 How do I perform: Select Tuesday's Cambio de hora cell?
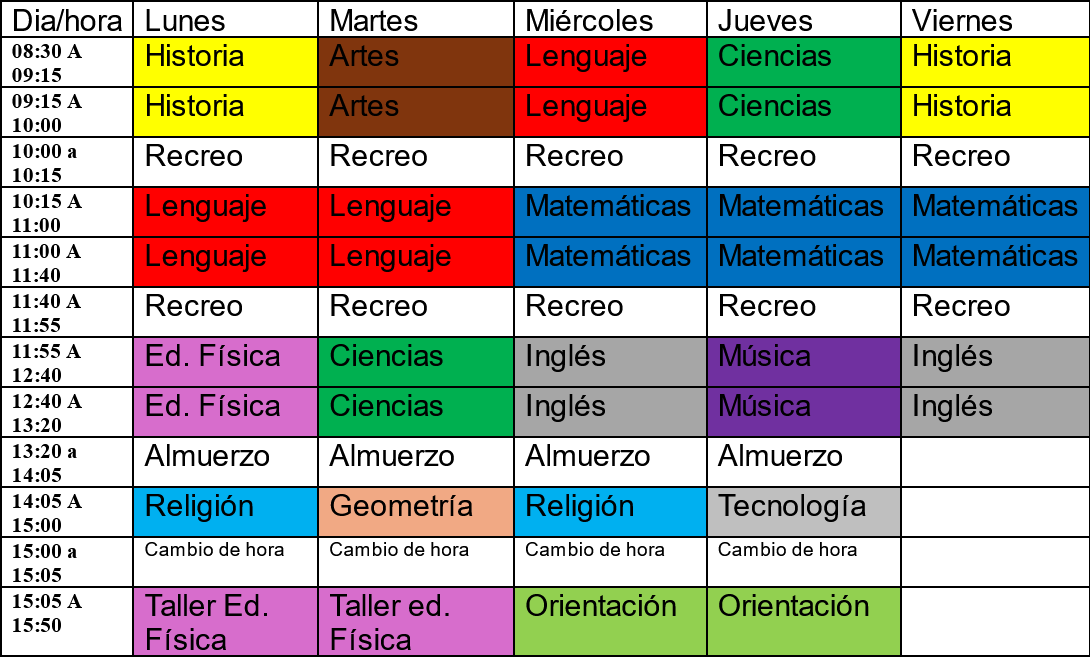416,562
